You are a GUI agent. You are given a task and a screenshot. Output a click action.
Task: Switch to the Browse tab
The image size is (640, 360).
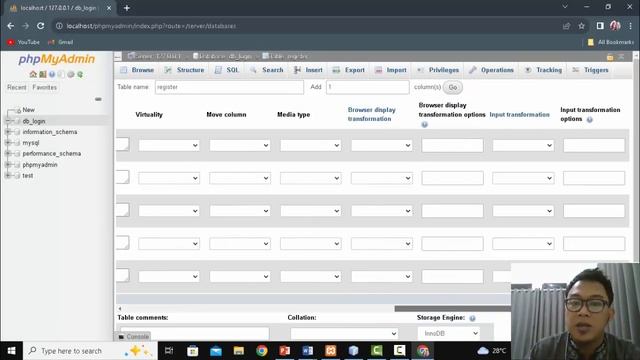coord(138,70)
